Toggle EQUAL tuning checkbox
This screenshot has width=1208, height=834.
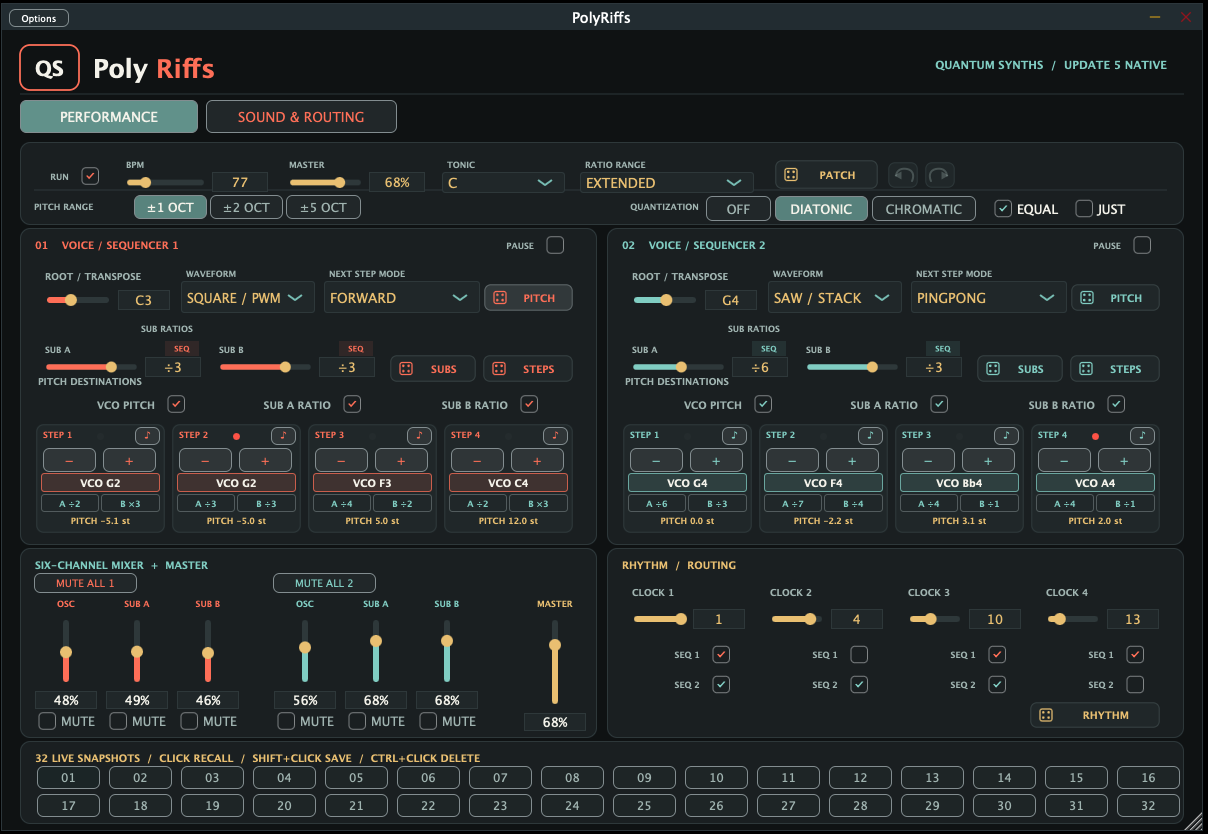tap(1003, 209)
